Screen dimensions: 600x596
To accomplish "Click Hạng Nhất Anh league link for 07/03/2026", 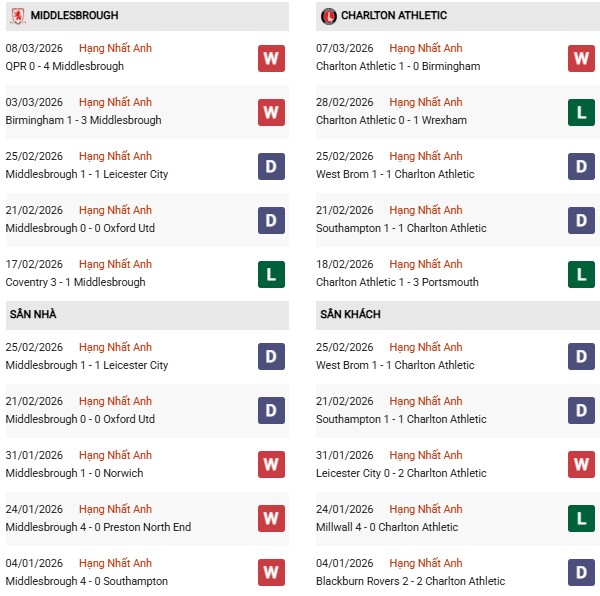I will (x=426, y=48).
